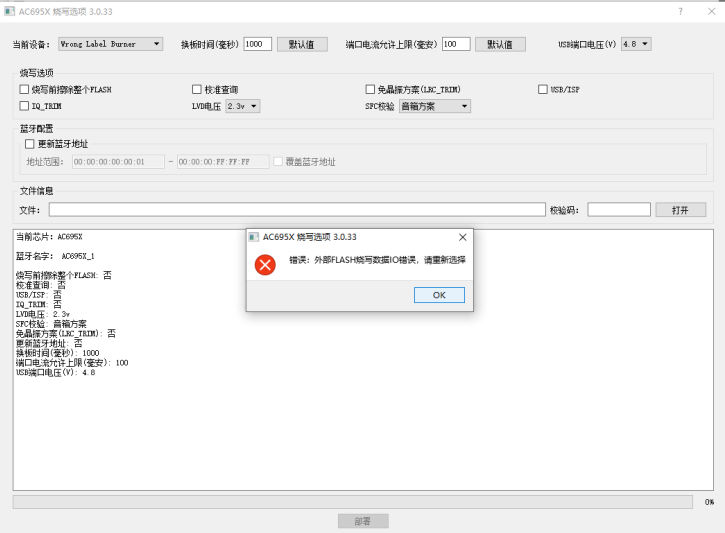Click the end address field 00:00:00:FF:FF:FF
The image size is (725, 533).
[223, 162]
